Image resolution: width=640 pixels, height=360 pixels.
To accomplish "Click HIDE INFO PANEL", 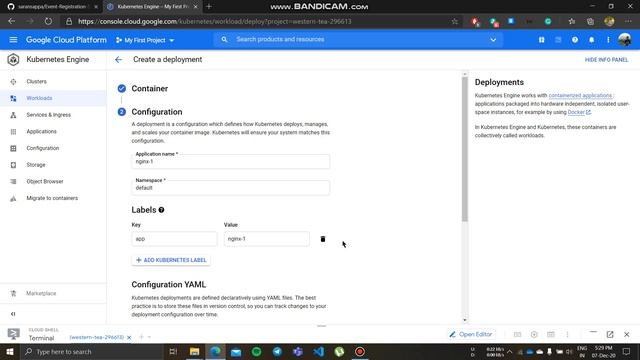I will [606, 60].
